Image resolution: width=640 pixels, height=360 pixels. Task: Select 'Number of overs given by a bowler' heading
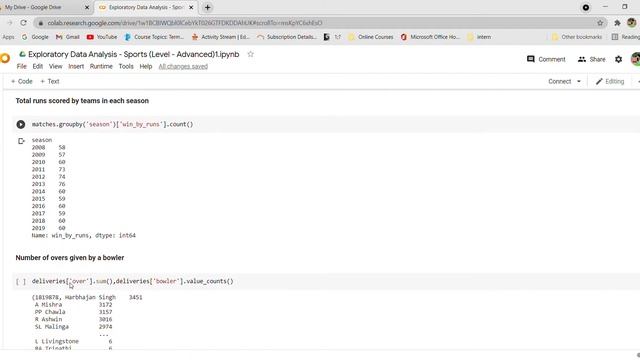(x=70, y=258)
